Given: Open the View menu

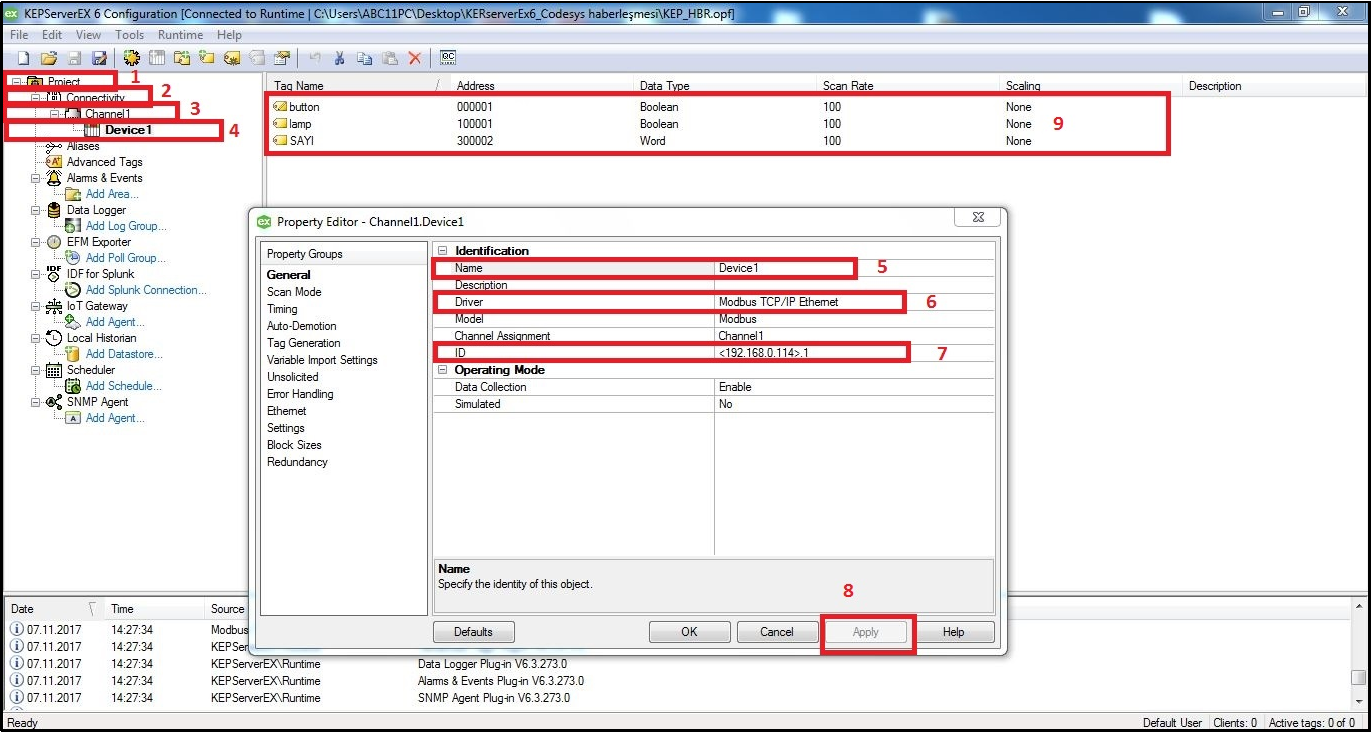Looking at the screenshot, I should pyautogui.click(x=88, y=35).
